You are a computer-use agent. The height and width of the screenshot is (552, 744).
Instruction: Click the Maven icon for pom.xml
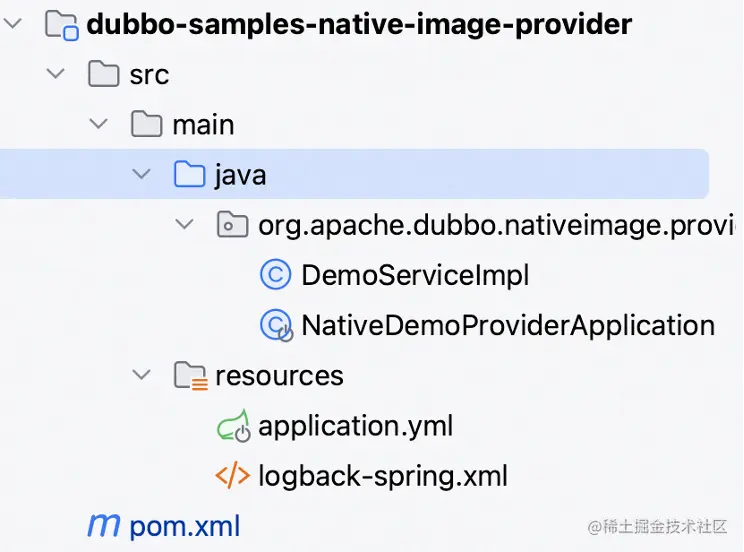[104, 525]
